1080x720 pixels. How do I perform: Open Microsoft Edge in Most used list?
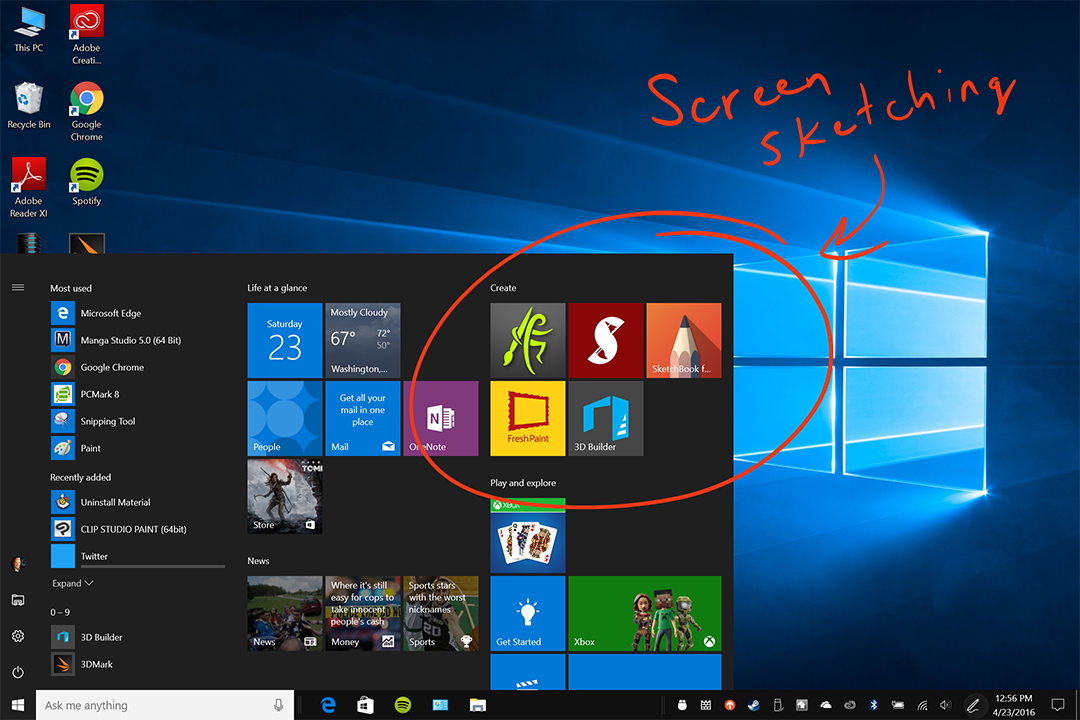138,313
